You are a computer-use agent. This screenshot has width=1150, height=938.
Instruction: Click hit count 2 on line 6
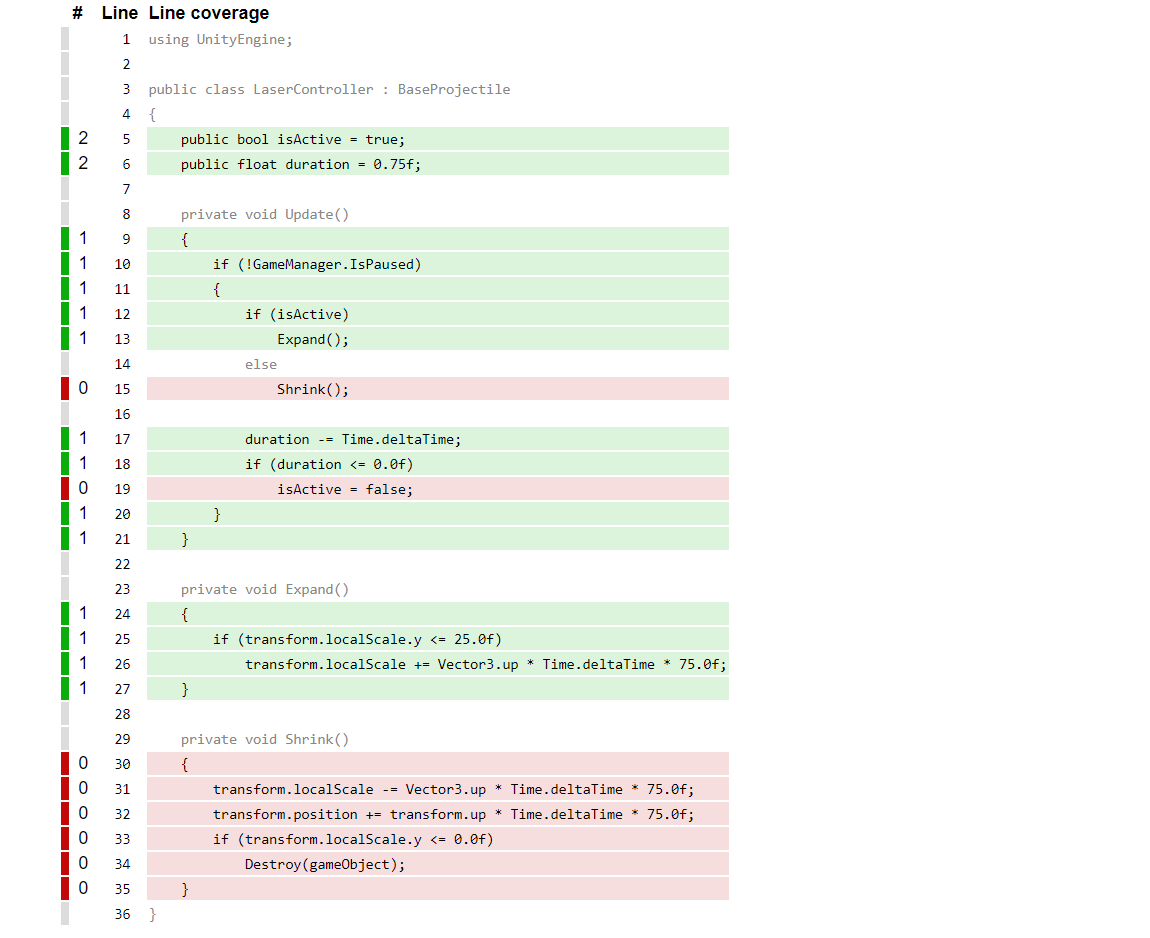83,164
